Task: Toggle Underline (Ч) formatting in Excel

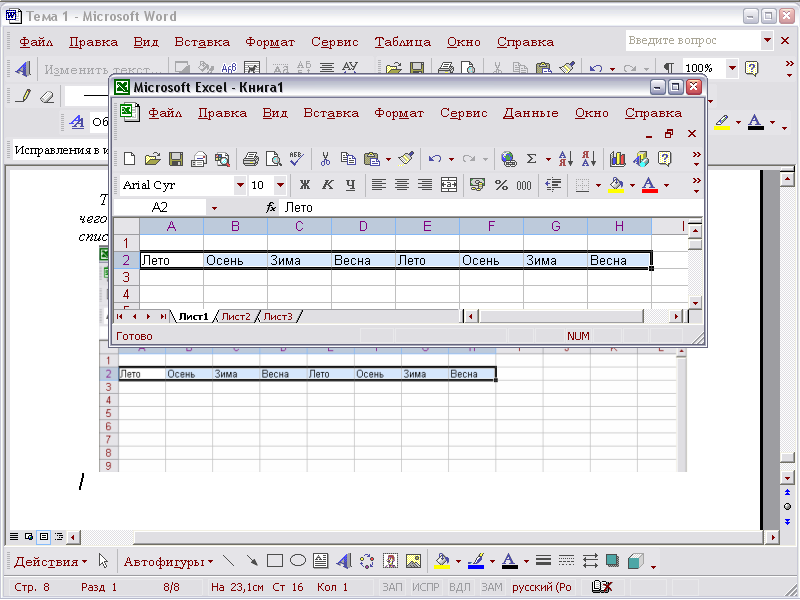Action: pyautogui.click(x=351, y=185)
